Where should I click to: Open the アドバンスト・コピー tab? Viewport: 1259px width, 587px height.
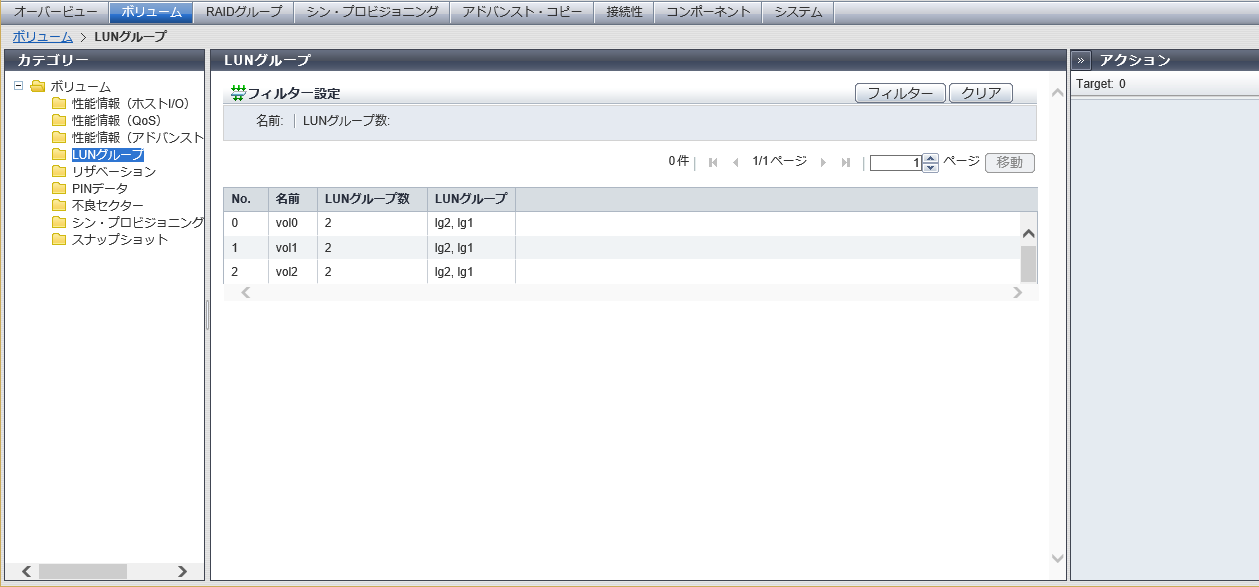click(x=521, y=12)
